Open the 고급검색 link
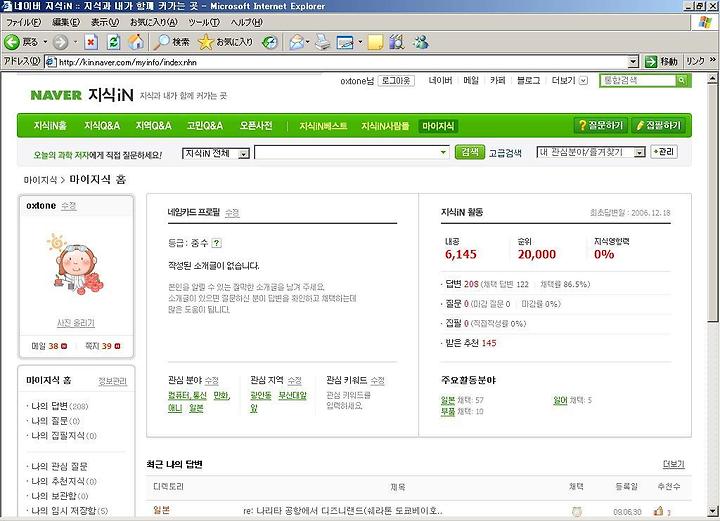 click(505, 153)
